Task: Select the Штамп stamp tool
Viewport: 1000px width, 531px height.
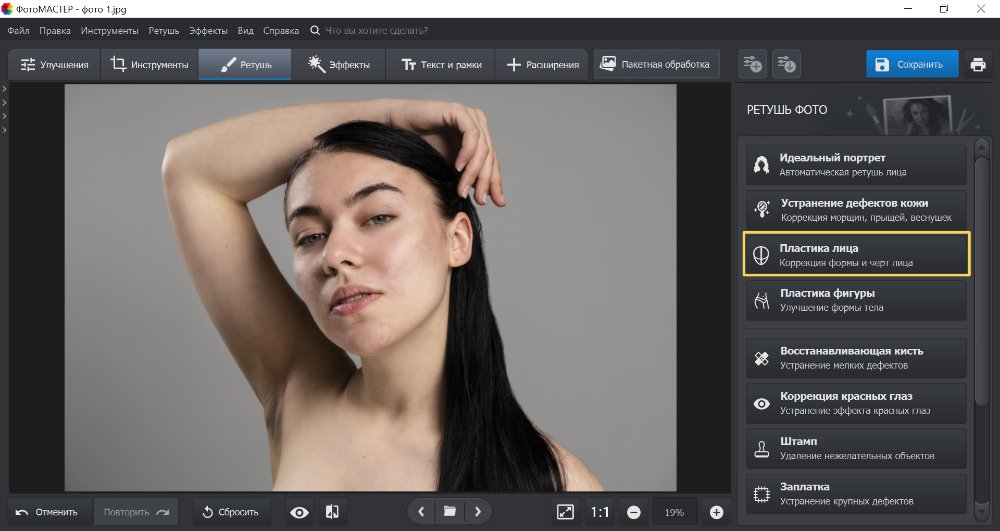Action: coord(856,447)
